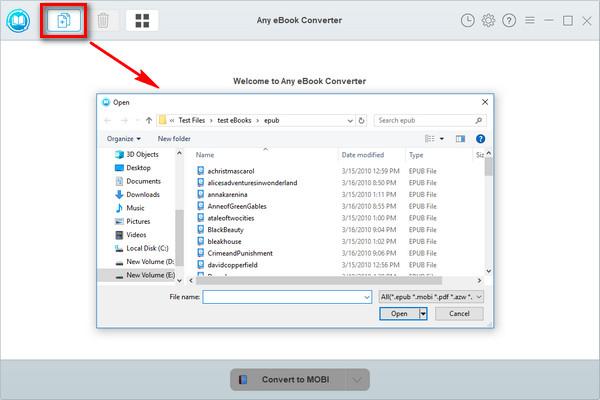Select the annakarenina file
The height and width of the screenshot is (400, 600).
coord(227,194)
